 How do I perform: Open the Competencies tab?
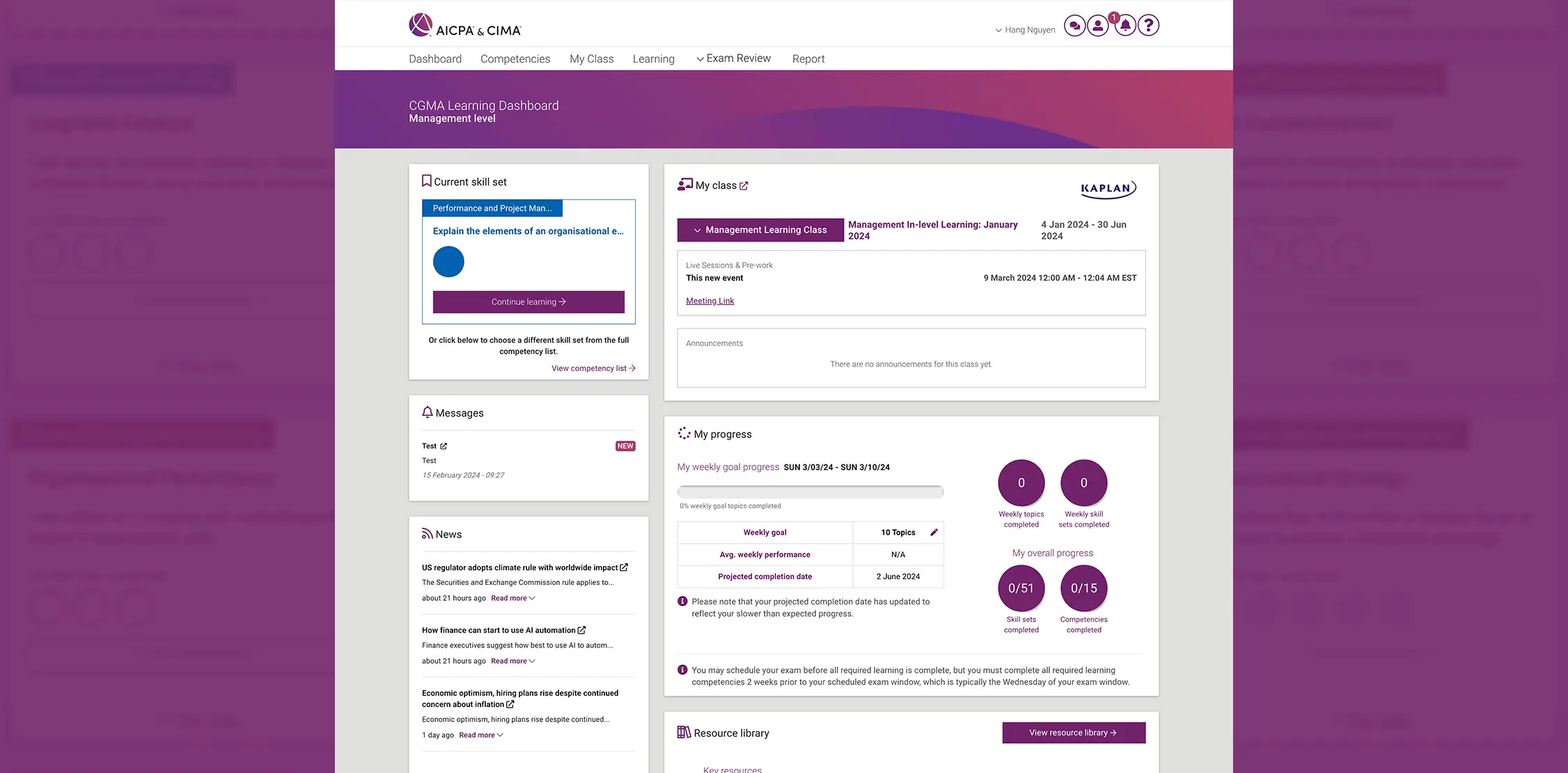click(x=515, y=59)
